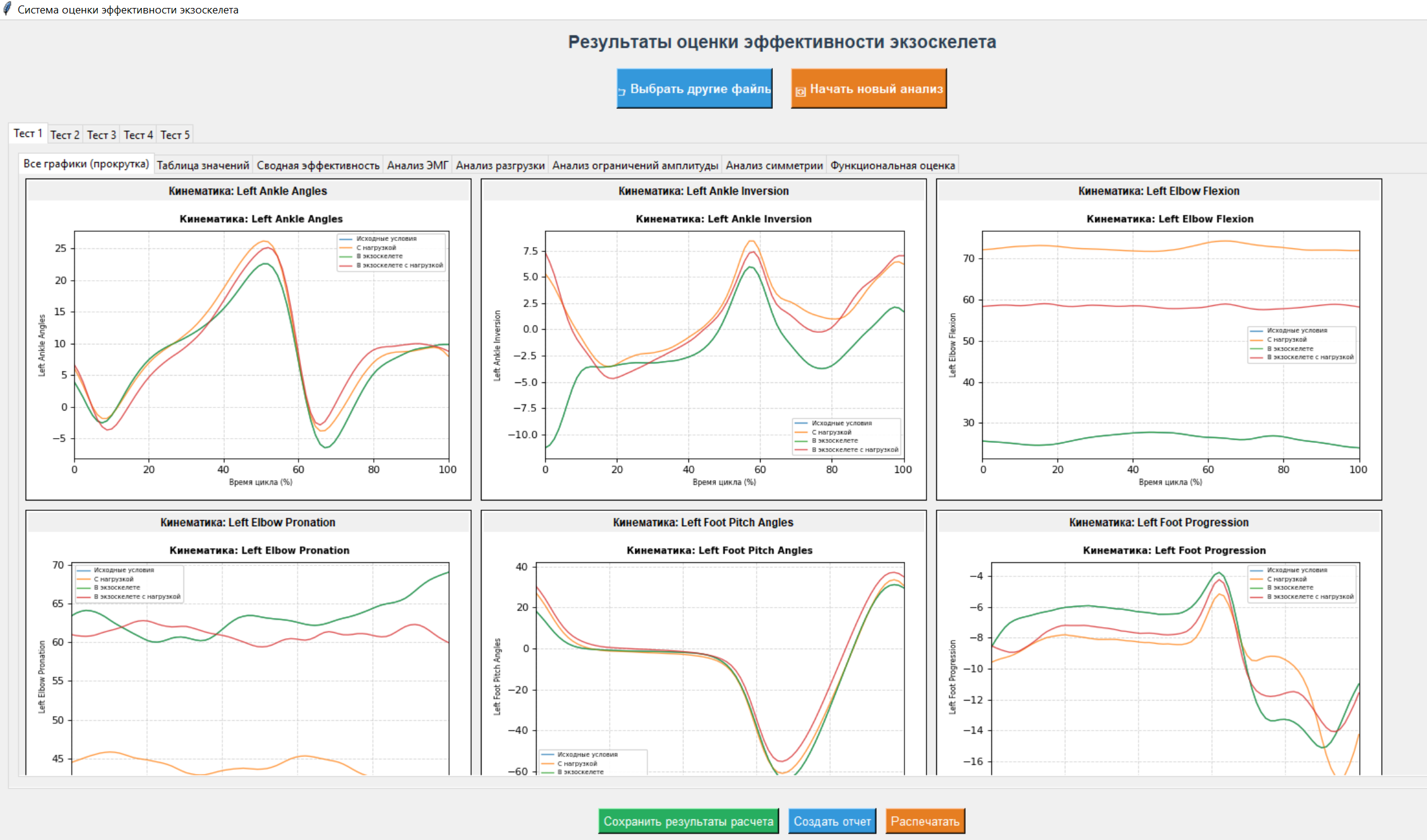1427x840 pixels.
Task: Click the icon on 'Выбрать другие файлы' button
Action: click(622, 91)
